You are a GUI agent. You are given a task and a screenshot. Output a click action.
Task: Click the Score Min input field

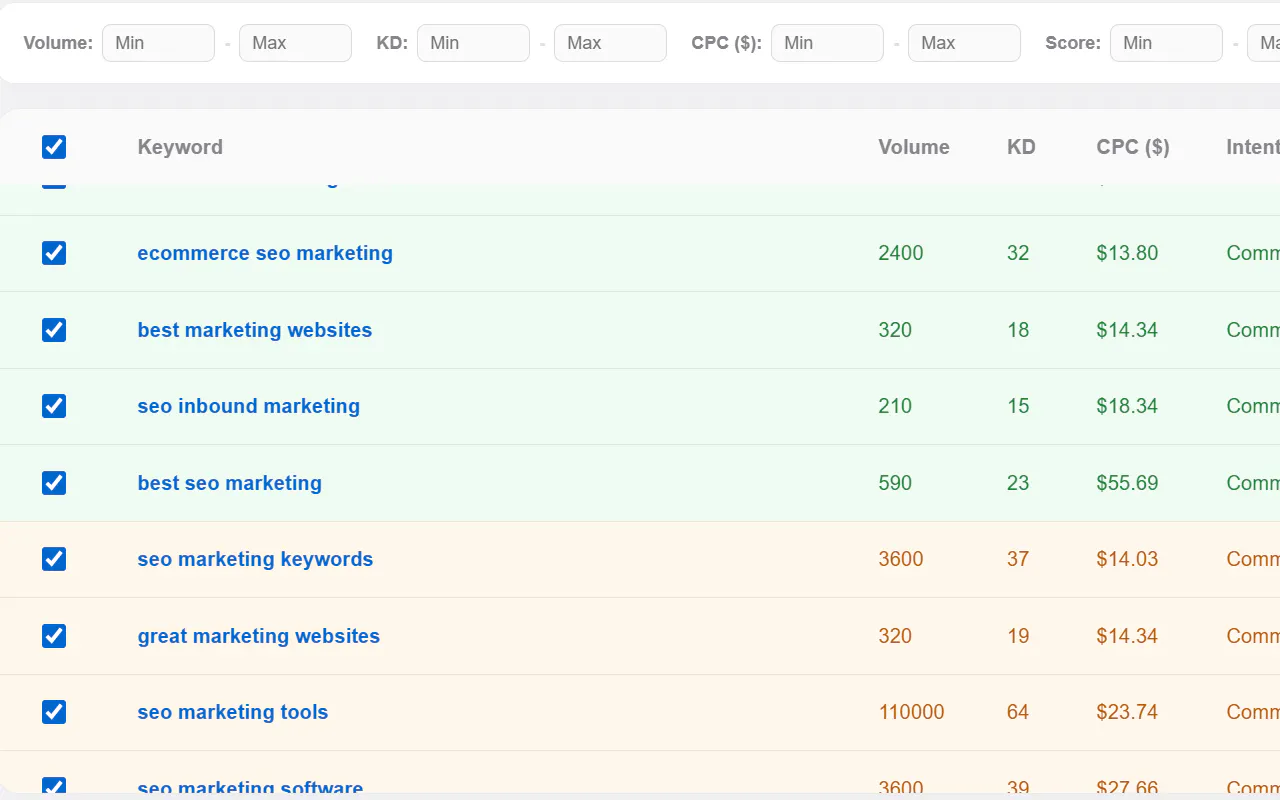(1166, 43)
